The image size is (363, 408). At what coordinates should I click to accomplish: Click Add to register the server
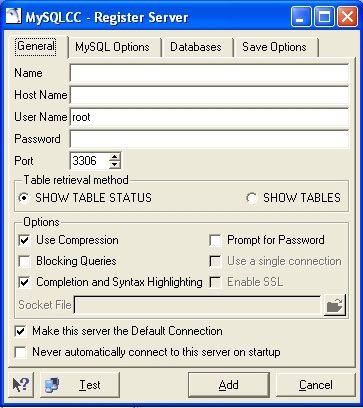229,385
